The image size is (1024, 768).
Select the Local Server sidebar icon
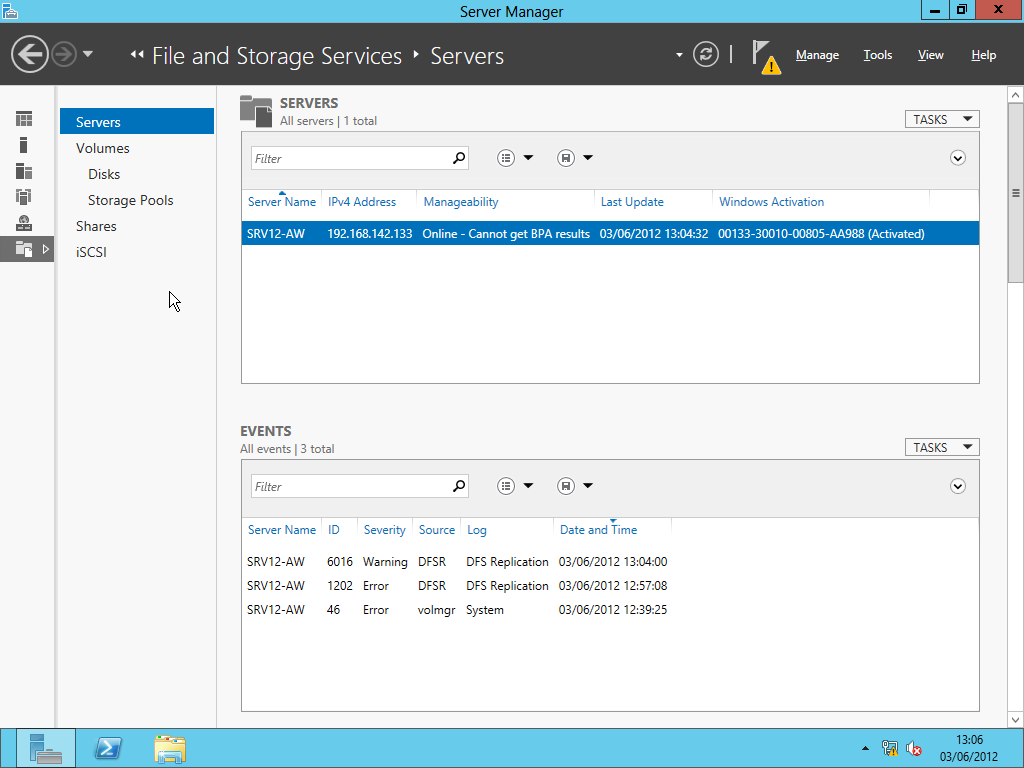coord(24,145)
